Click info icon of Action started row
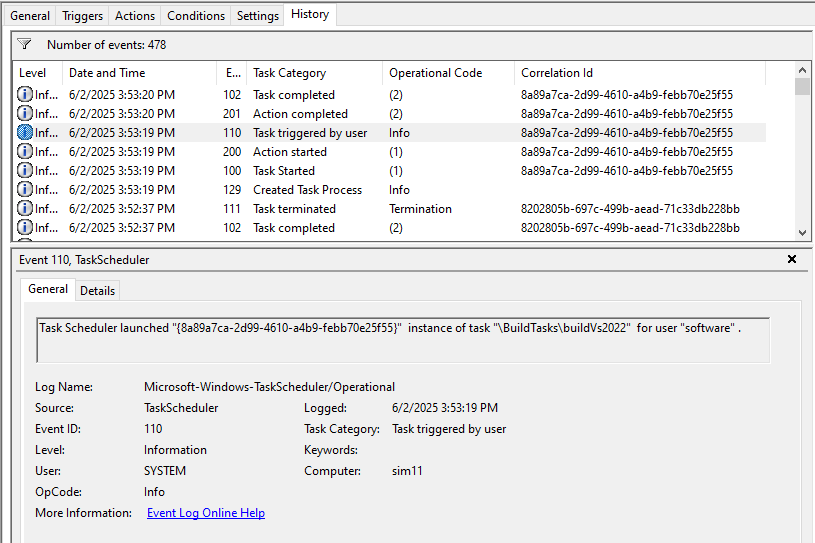815x543 pixels. pyautogui.click(x=24, y=151)
